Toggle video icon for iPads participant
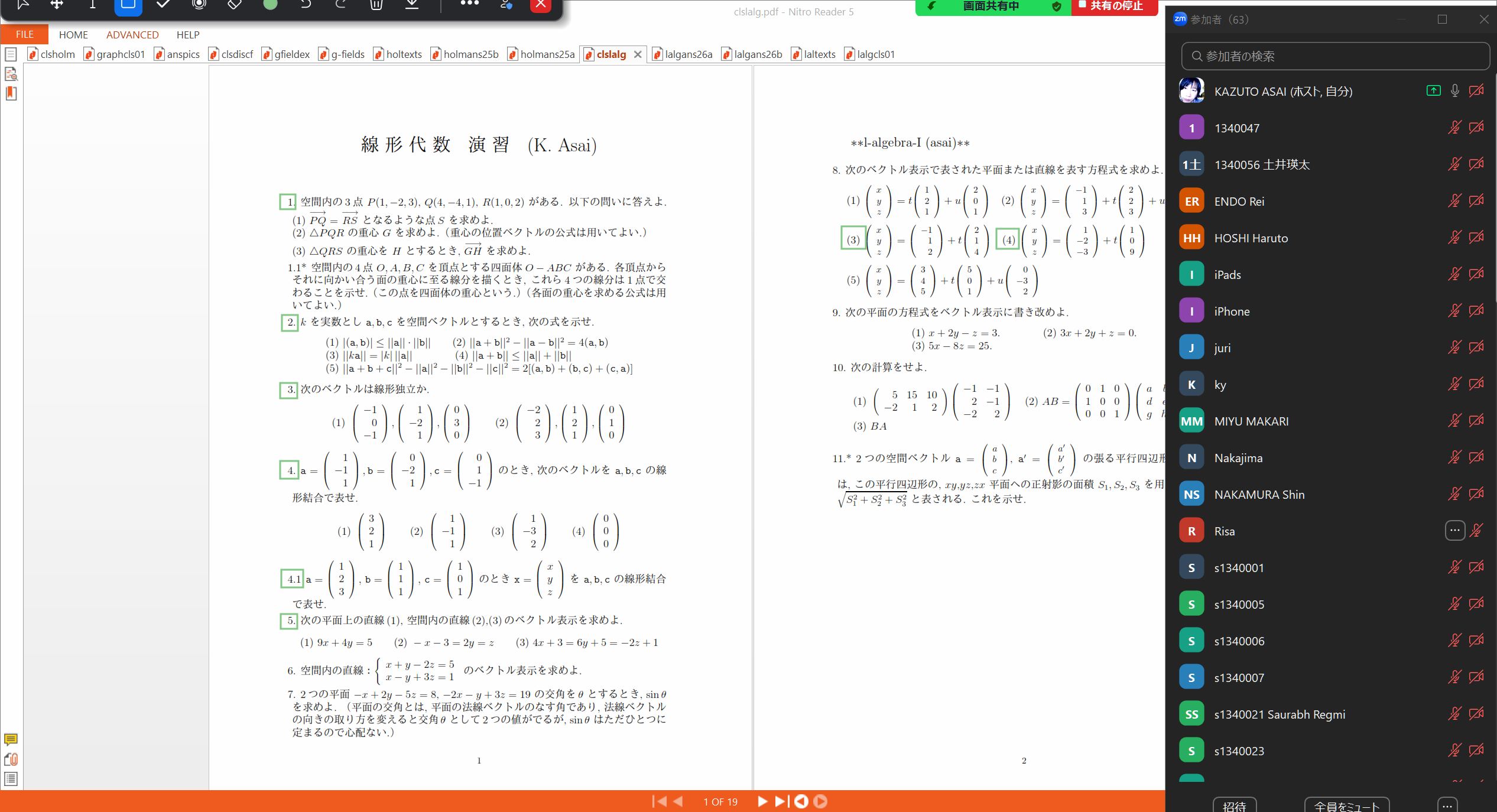The height and width of the screenshot is (812, 1497). pyautogui.click(x=1476, y=274)
